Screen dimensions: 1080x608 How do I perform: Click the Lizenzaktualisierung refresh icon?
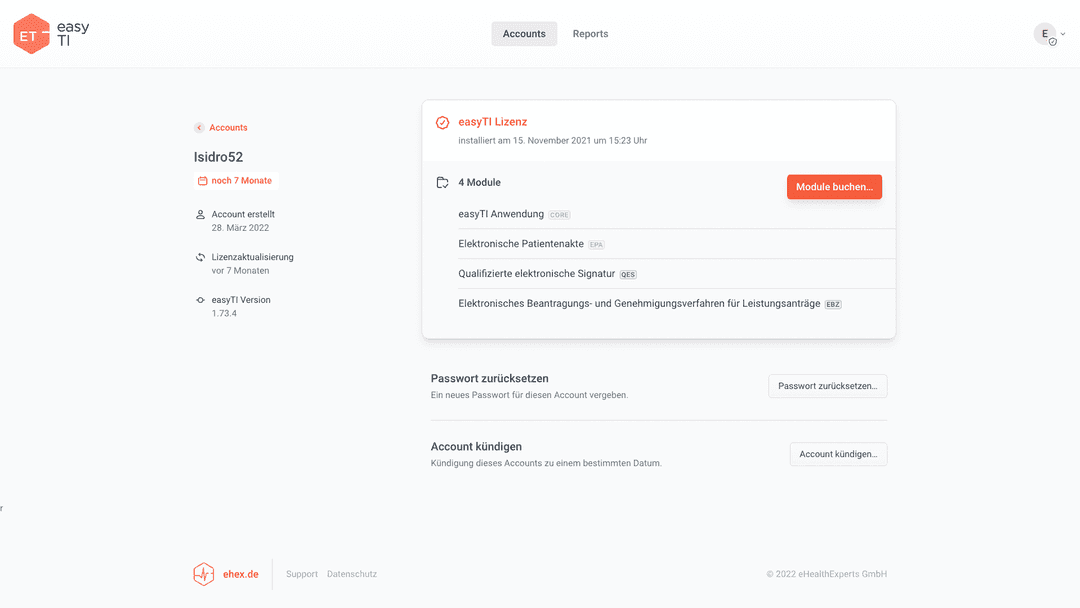click(201, 257)
